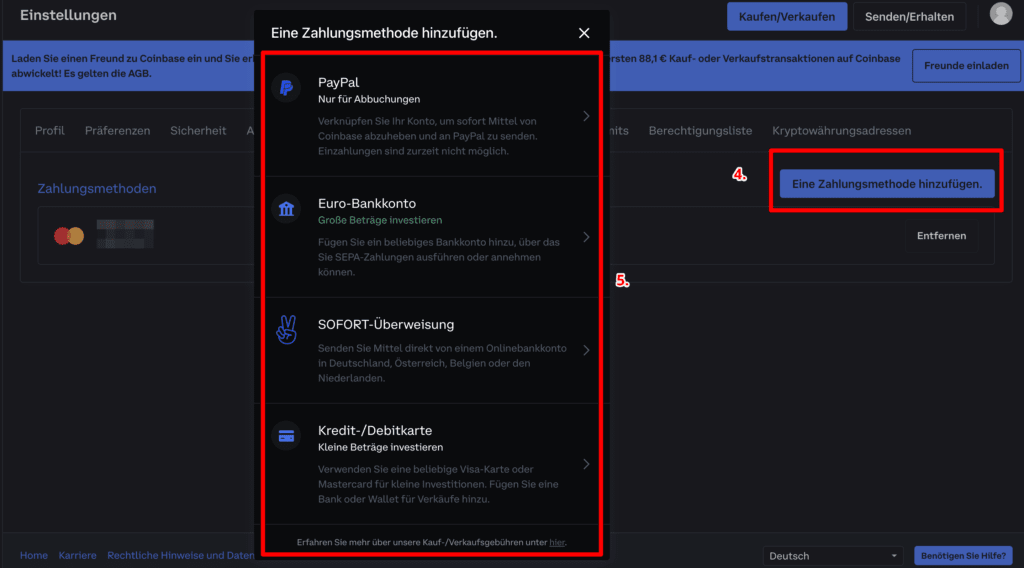Viewport: 1024px width, 568px height.
Task: Click the SOFORT-Überweisung hand icon
Action: click(286, 330)
